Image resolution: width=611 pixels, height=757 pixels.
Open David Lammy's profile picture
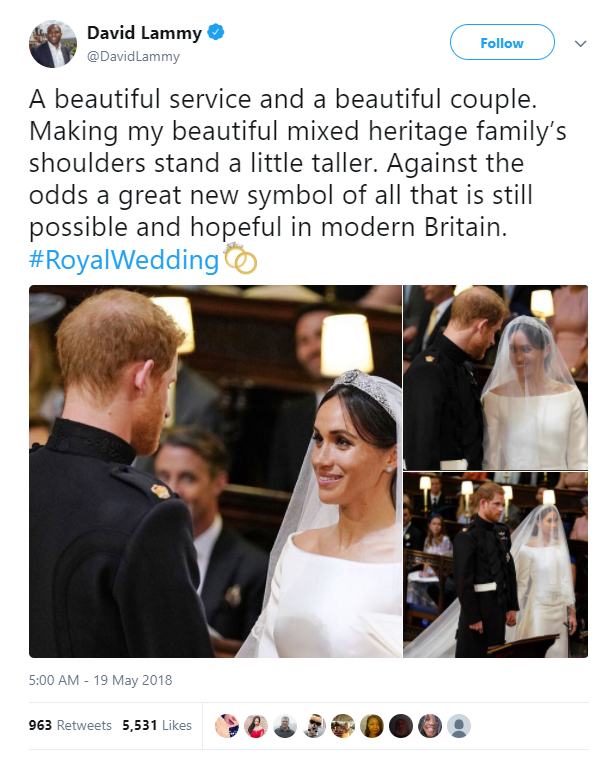[53, 44]
